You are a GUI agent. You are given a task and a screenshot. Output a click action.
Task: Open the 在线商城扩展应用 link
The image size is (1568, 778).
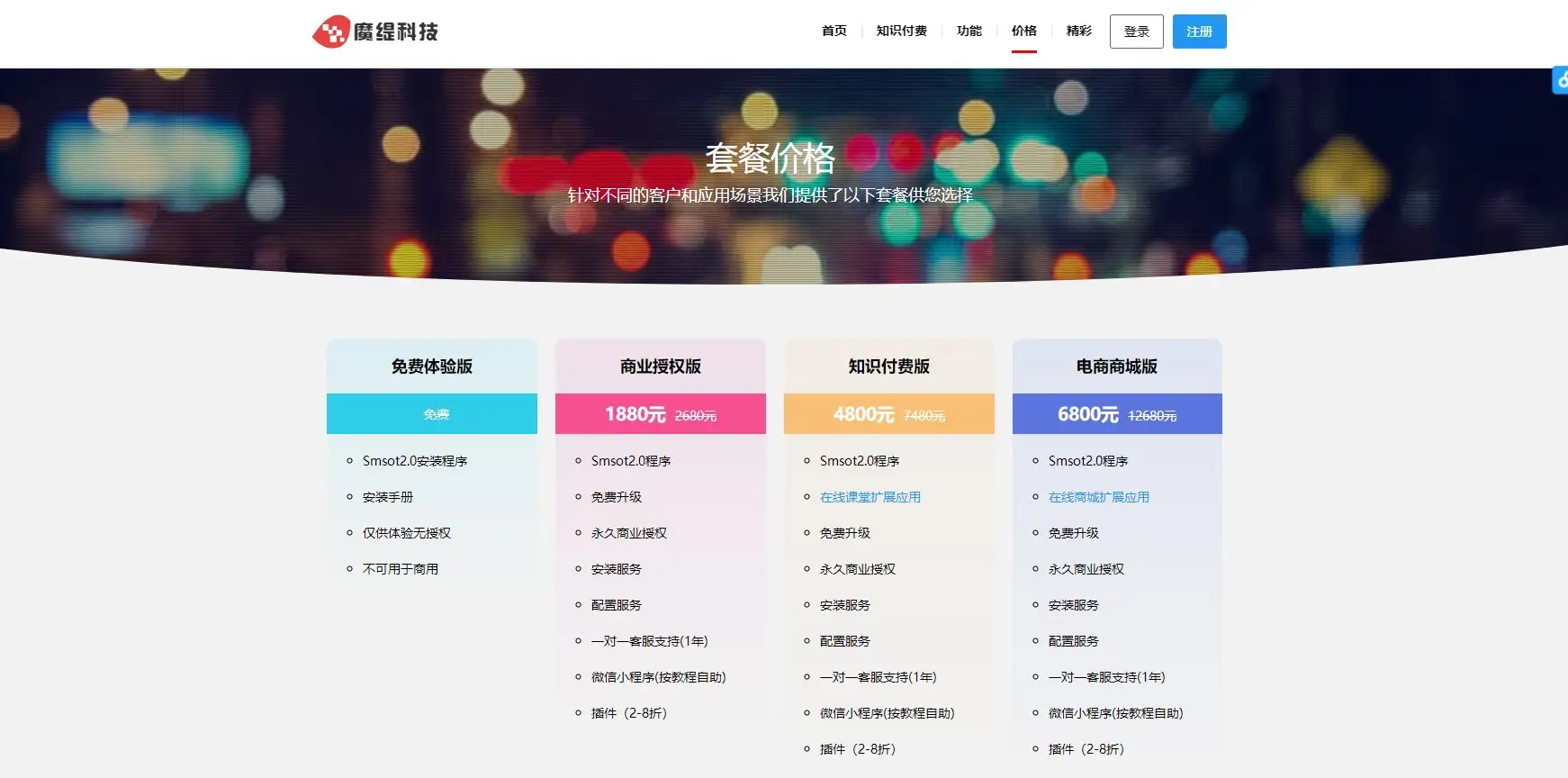[1098, 497]
